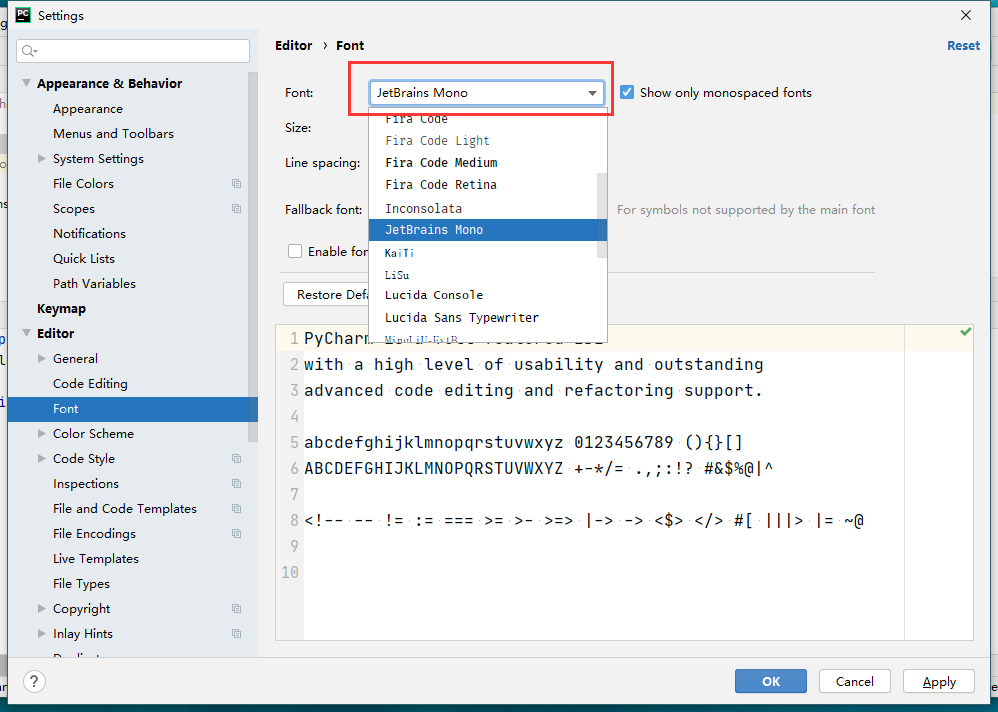998x712 pixels.
Task: Click the Editor breadcrumb
Action: pyautogui.click(x=293, y=46)
